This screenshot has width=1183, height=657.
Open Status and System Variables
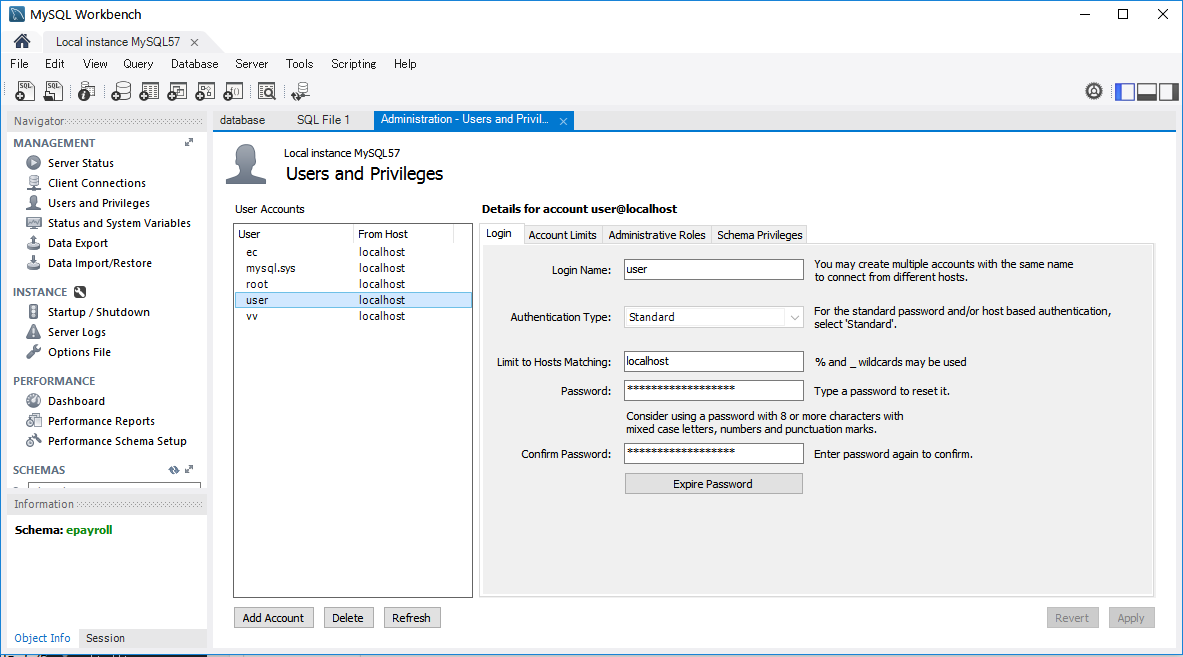[x=119, y=223]
